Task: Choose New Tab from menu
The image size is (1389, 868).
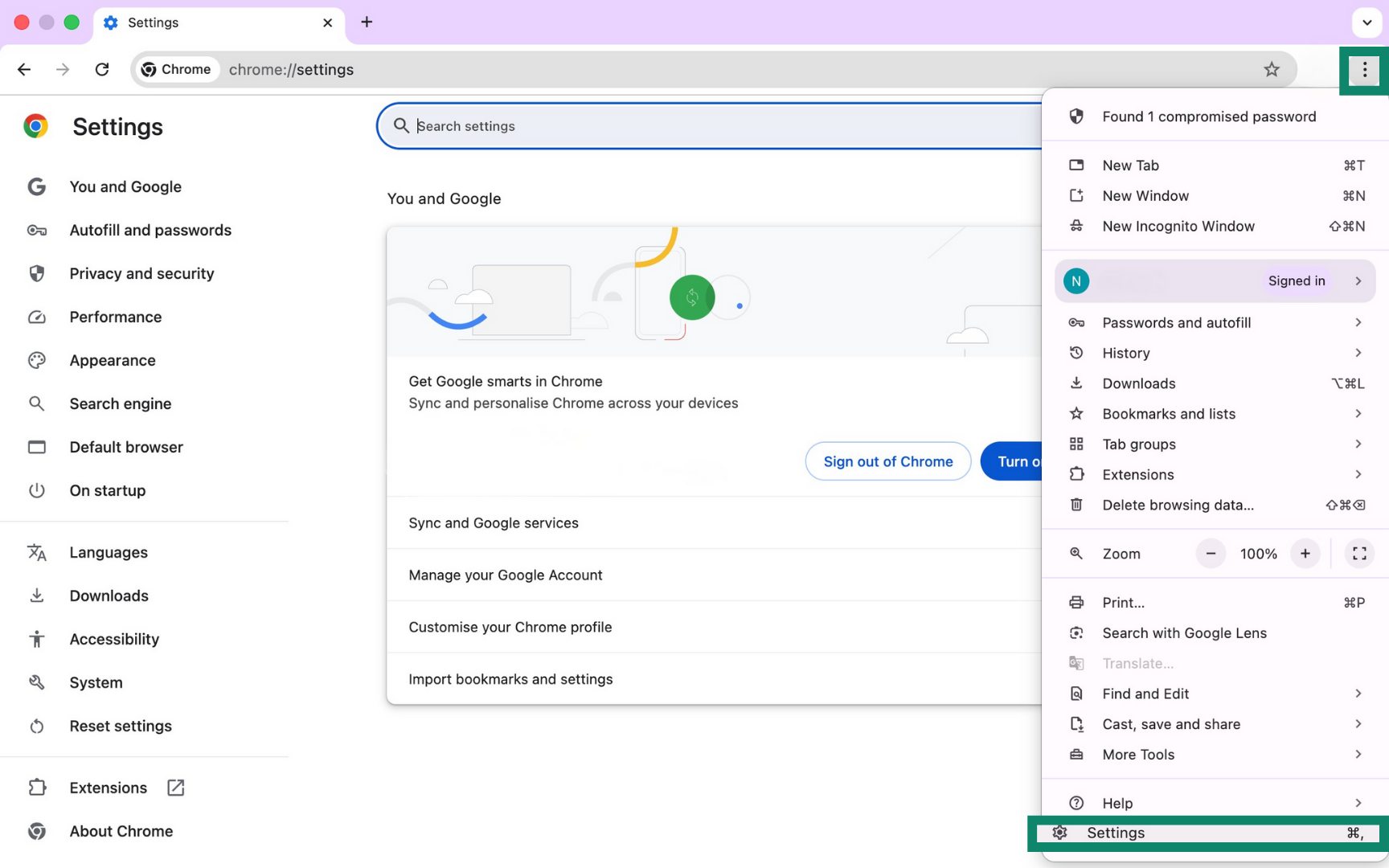Action: coord(1215,166)
